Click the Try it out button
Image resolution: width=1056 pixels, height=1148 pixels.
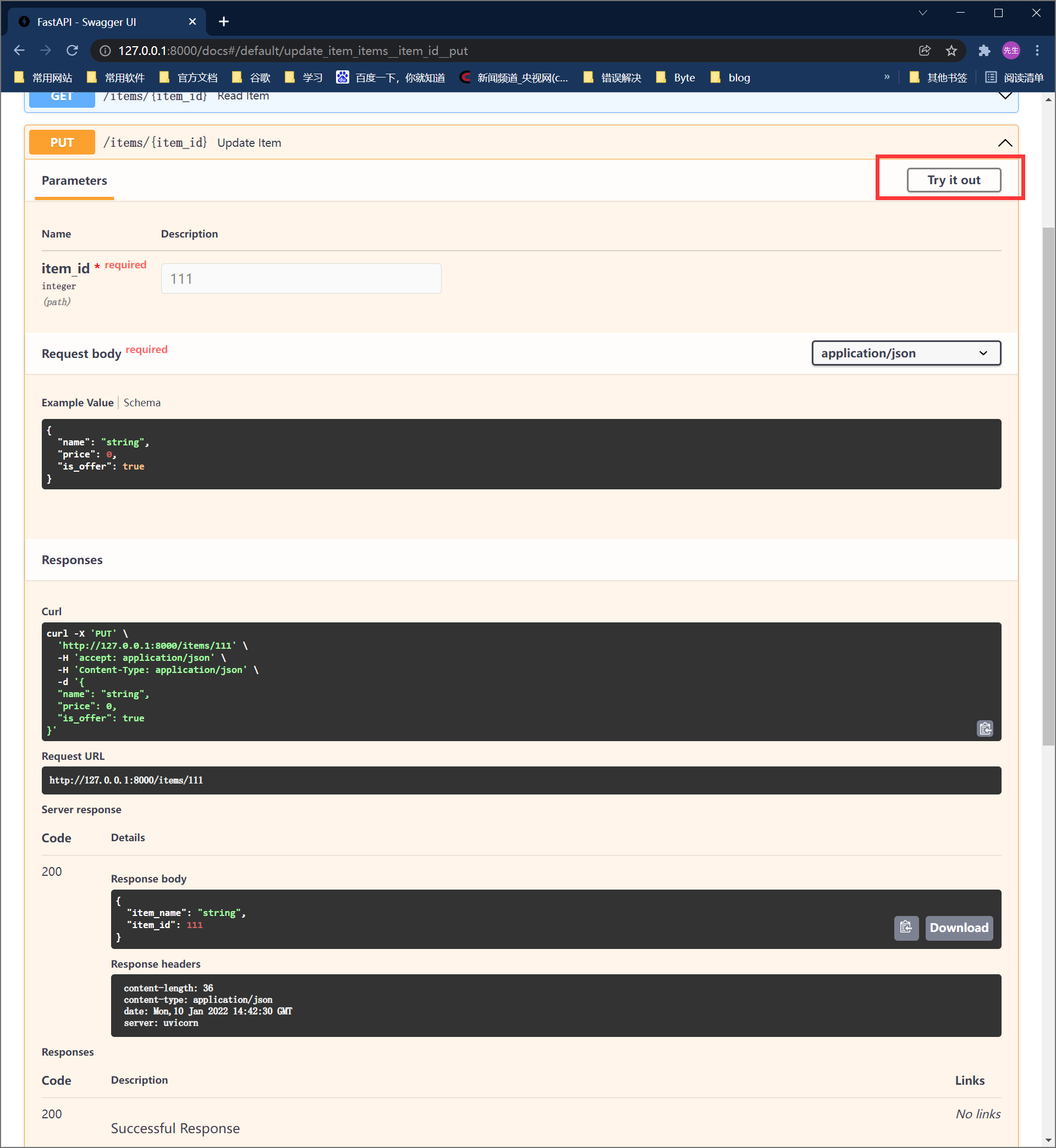coord(953,180)
